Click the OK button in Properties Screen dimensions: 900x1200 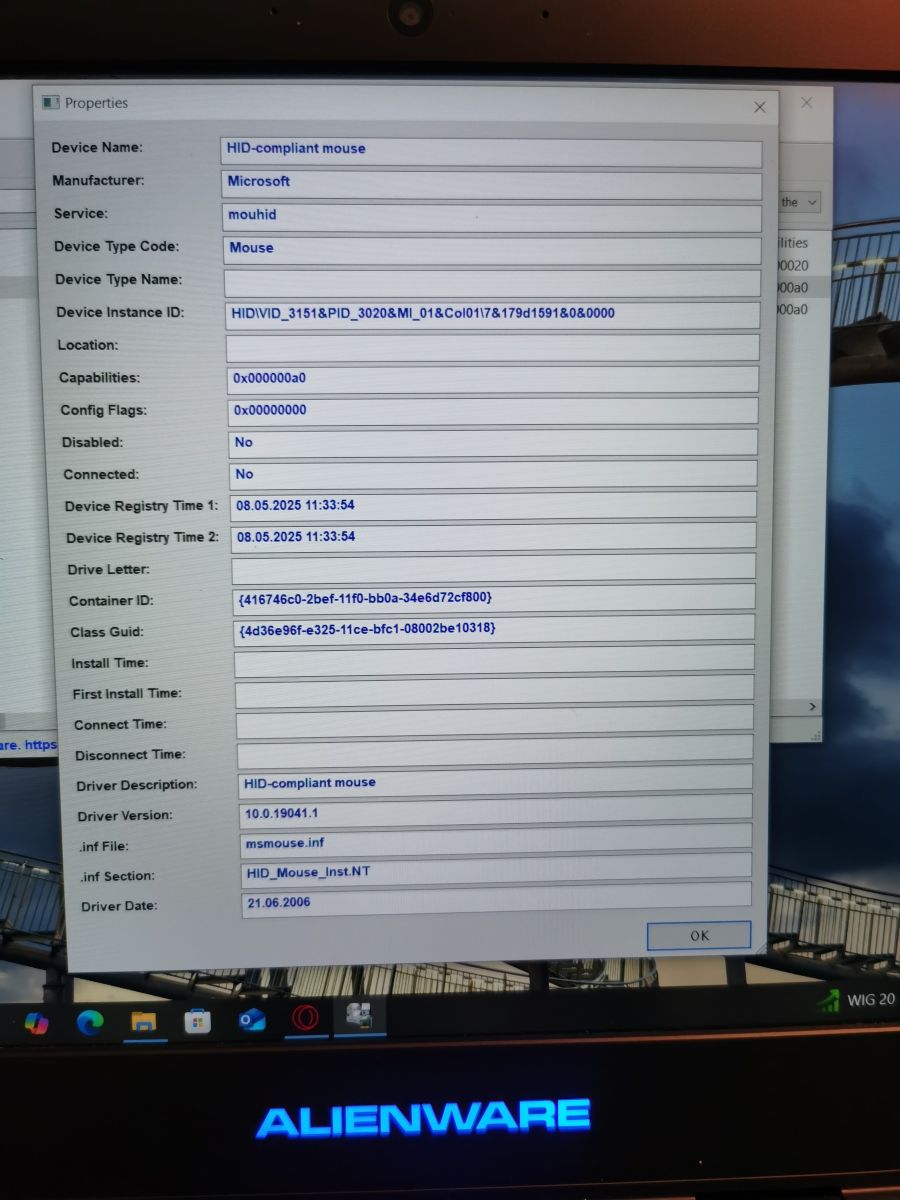click(699, 935)
